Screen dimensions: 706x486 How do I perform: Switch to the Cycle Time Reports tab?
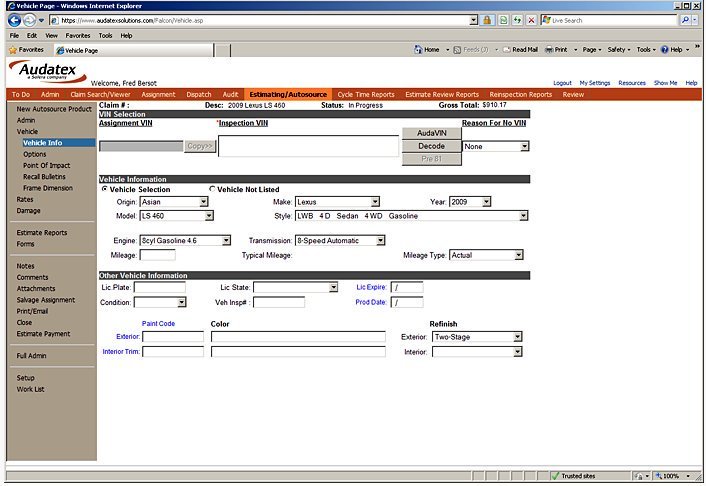(x=366, y=95)
